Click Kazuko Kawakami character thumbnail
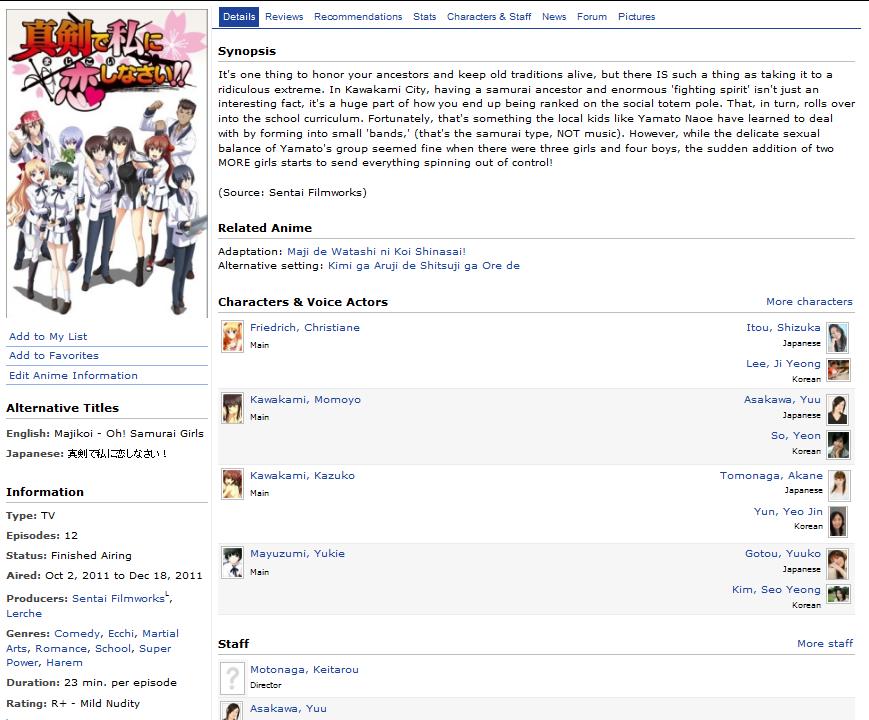 click(x=232, y=484)
